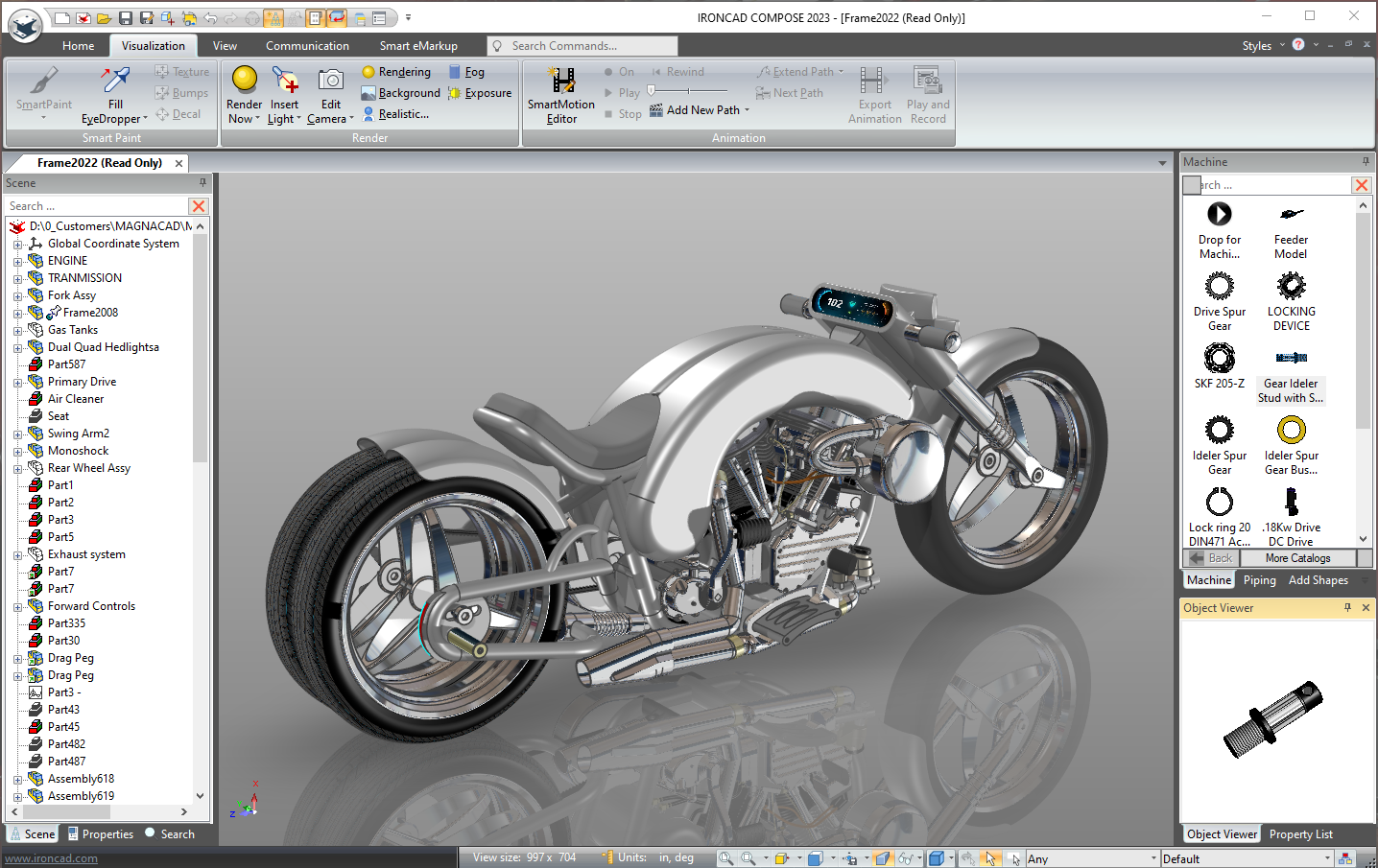Toggle the highlighted window-sync icon in quick access toolbar
1378x868 pixels.
coord(337,17)
